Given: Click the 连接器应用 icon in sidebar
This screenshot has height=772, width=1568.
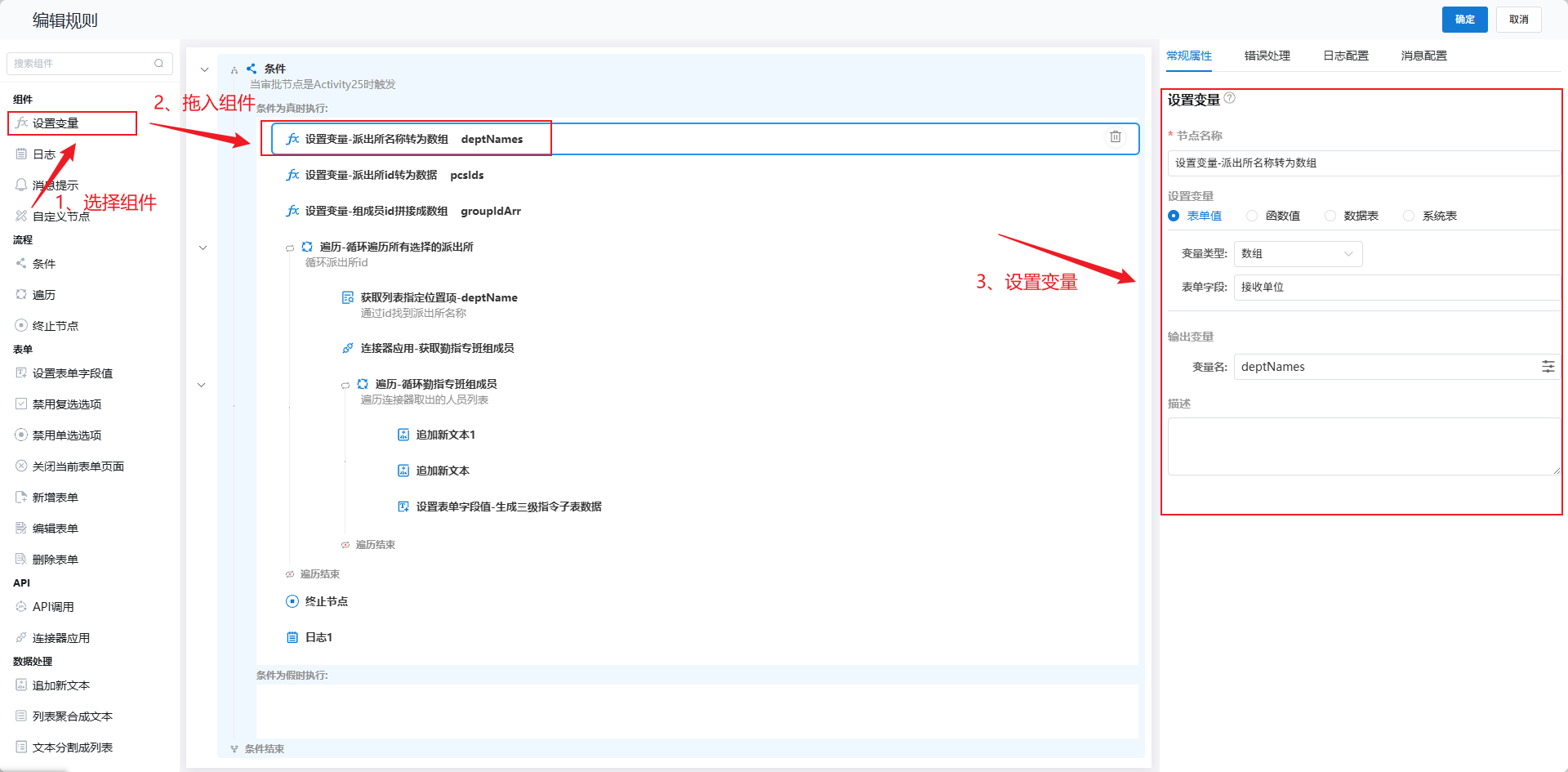Looking at the screenshot, I should point(21,637).
